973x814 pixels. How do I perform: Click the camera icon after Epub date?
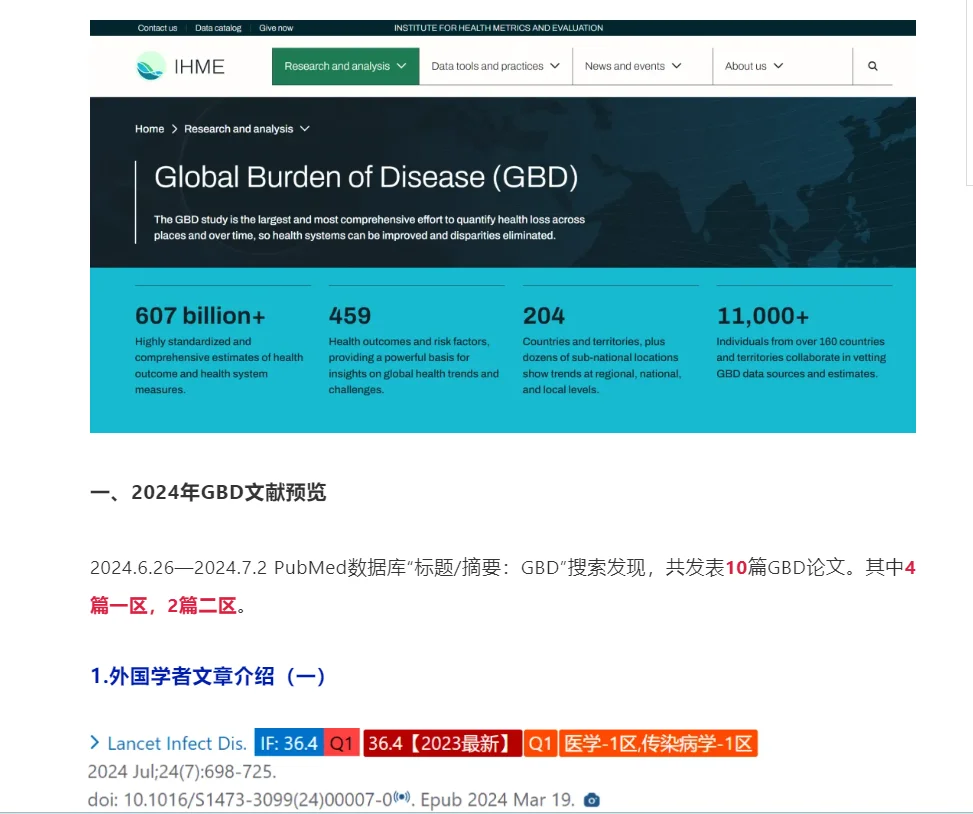(592, 800)
